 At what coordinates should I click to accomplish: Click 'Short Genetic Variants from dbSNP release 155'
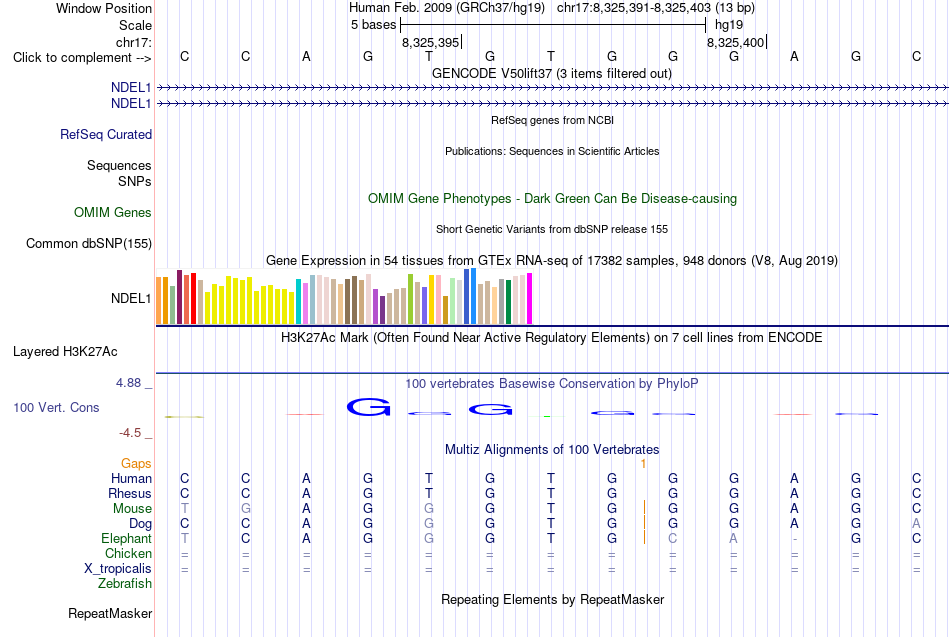[552, 229]
